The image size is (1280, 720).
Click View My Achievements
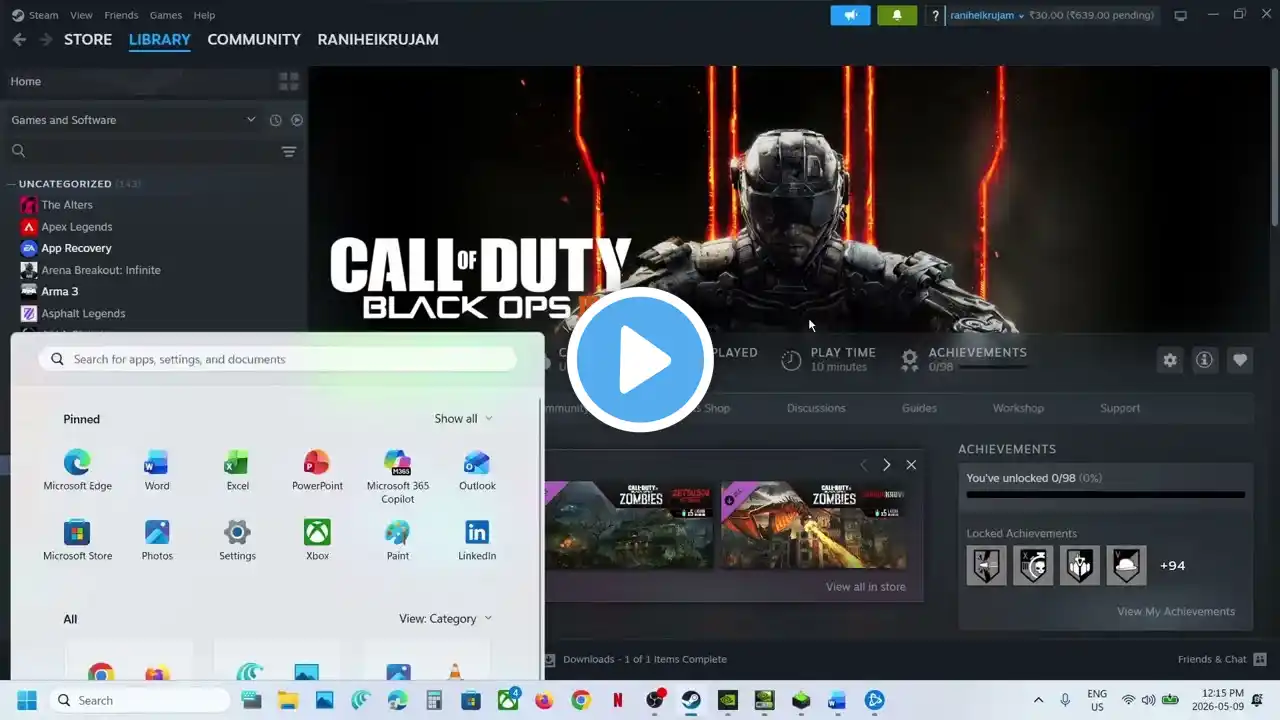(x=1176, y=612)
